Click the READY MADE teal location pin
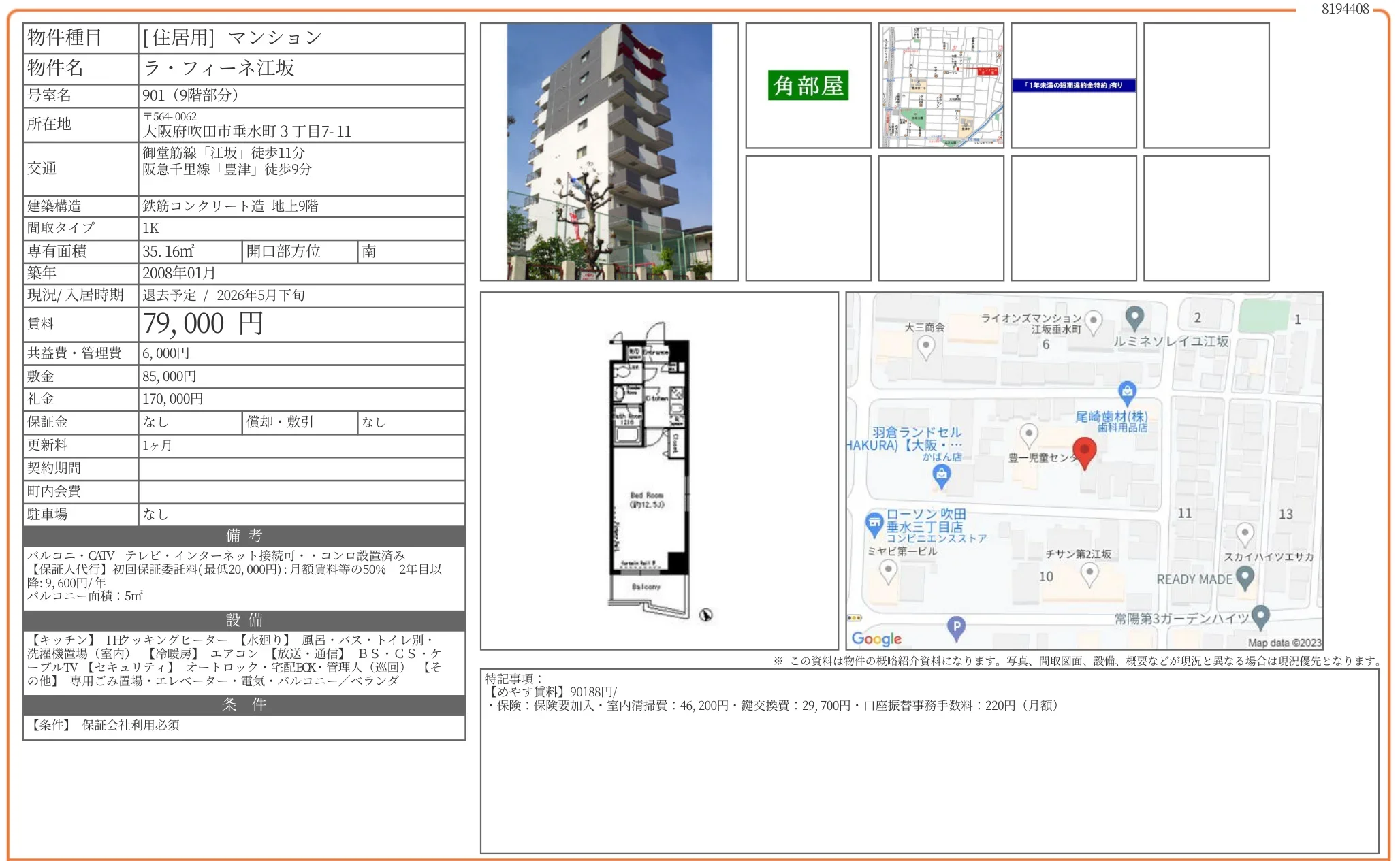 (x=1245, y=577)
